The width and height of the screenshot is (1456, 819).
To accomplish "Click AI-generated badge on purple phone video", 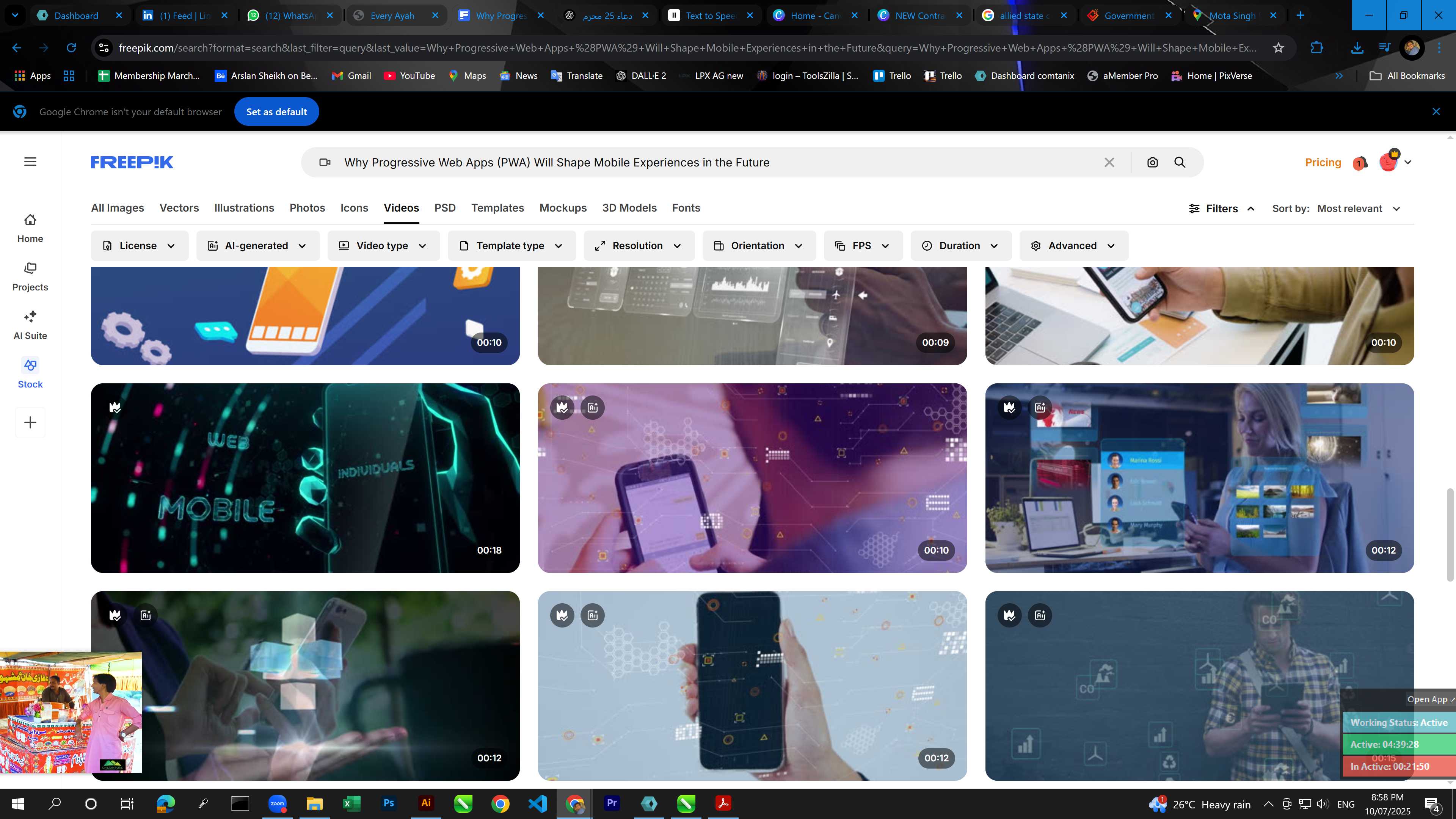I will tap(592, 407).
